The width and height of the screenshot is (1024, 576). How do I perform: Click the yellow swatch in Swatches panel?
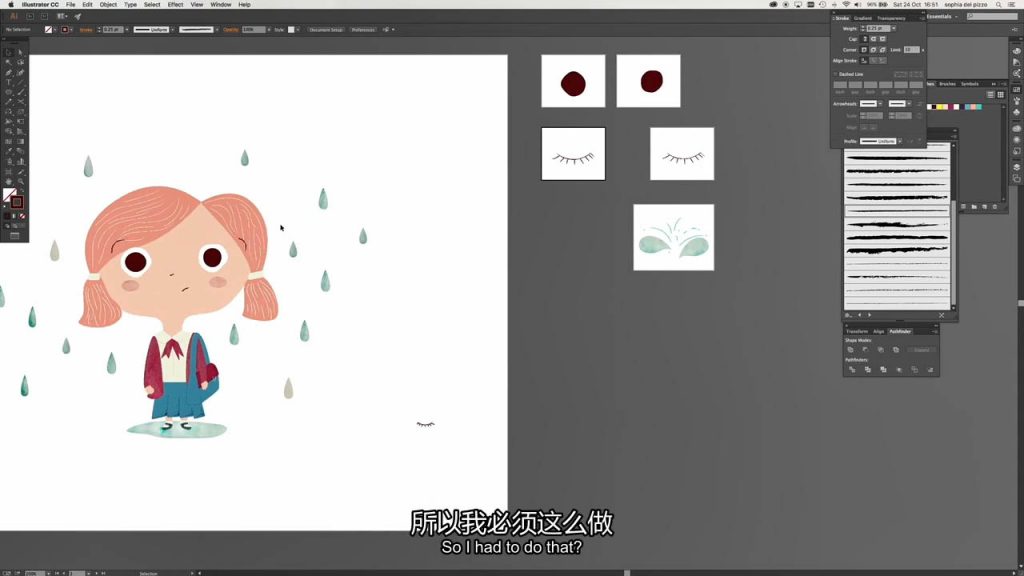point(941,106)
